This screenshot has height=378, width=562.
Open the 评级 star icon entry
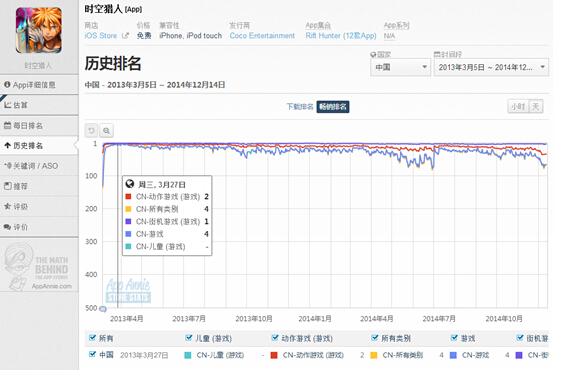7,206
